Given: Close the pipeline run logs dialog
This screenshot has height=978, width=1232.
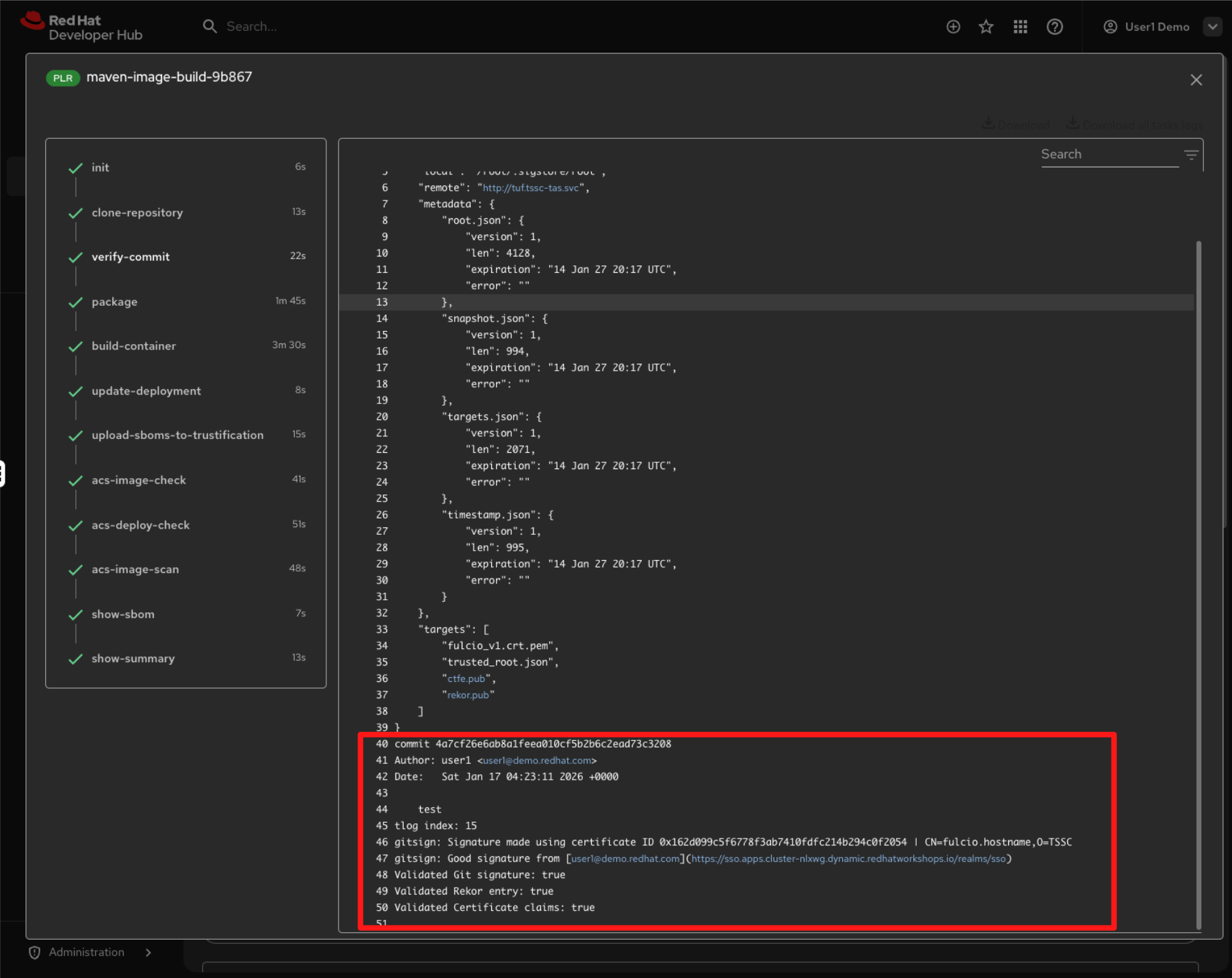Looking at the screenshot, I should tap(1196, 80).
